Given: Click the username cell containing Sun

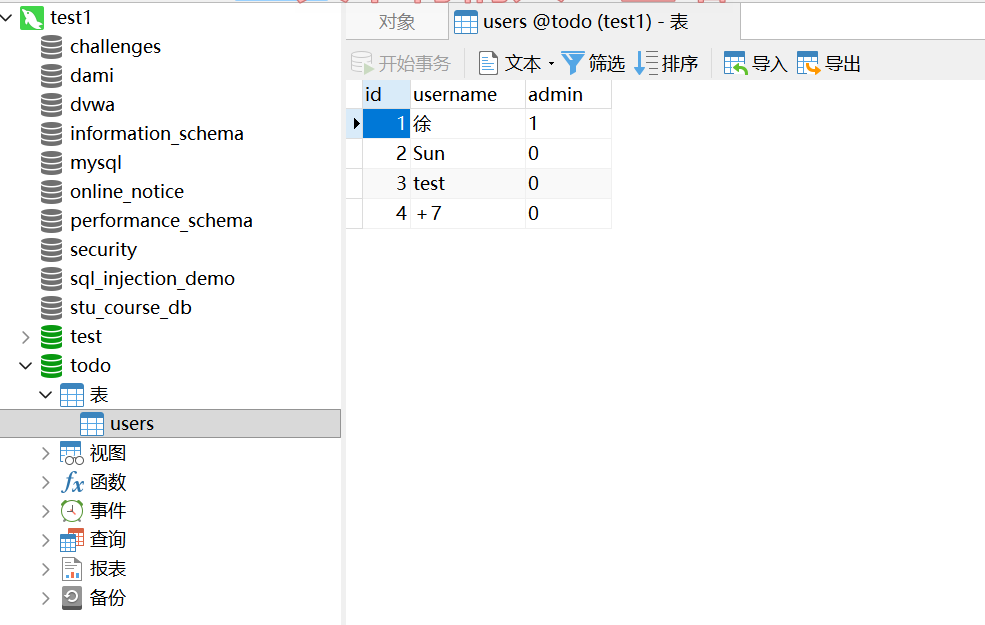Looking at the screenshot, I should [x=430, y=154].
